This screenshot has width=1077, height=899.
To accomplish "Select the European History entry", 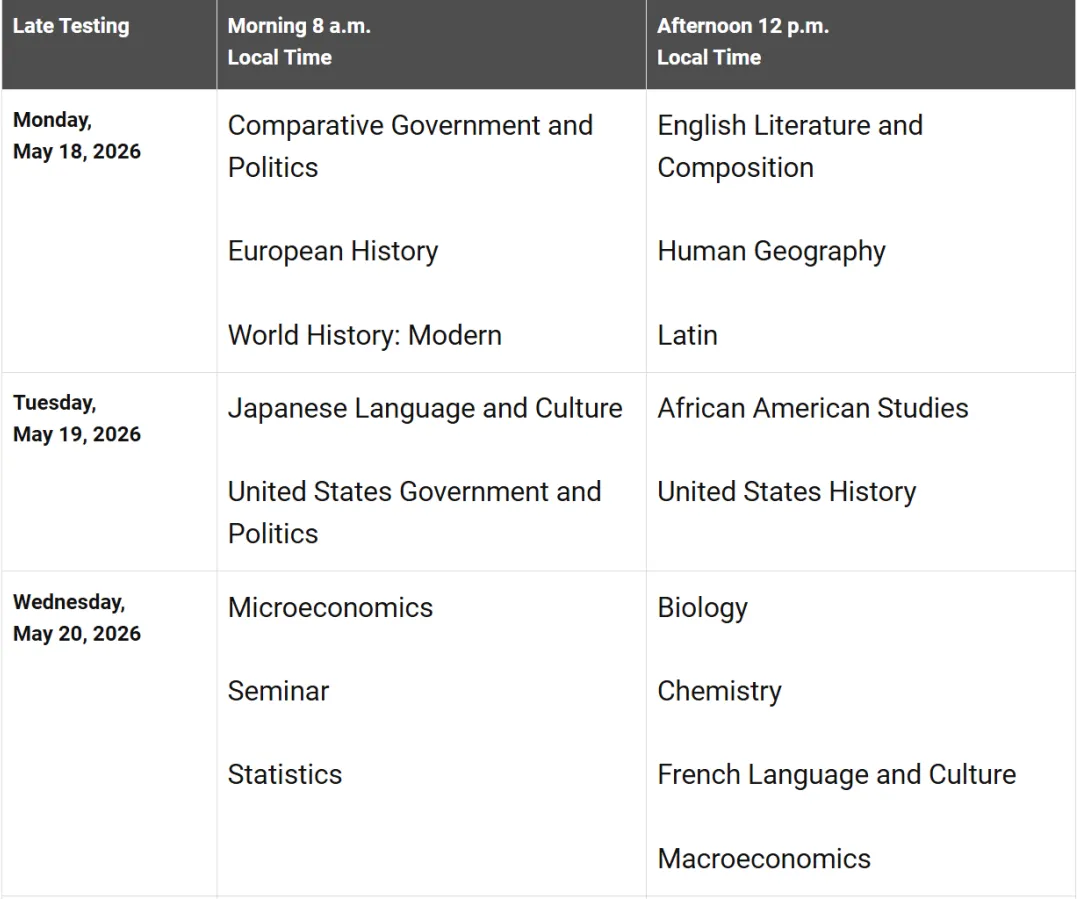I will point(333,251).
